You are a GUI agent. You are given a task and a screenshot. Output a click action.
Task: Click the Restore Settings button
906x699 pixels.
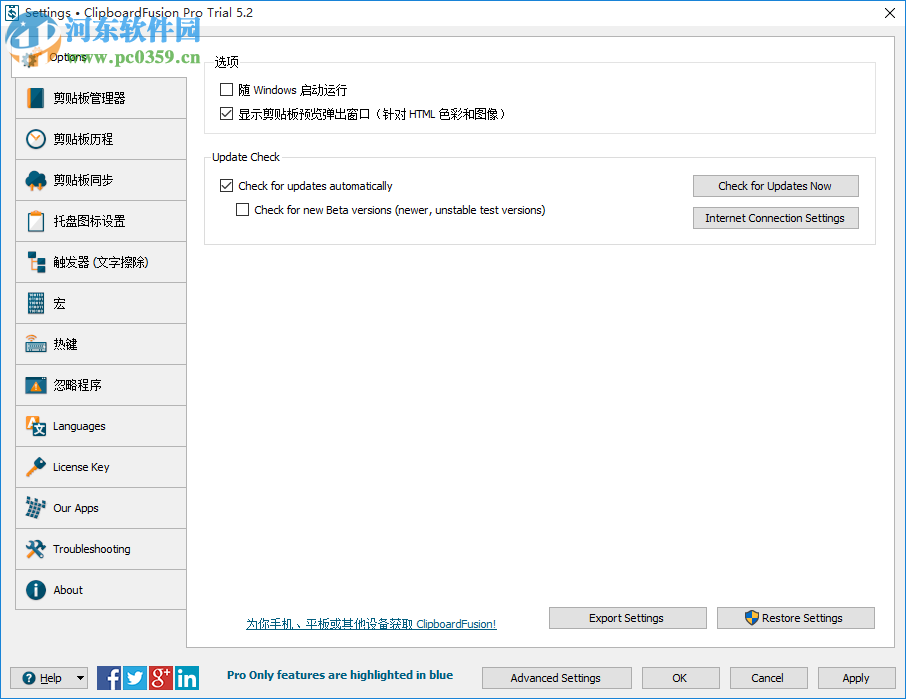(795, 618)
